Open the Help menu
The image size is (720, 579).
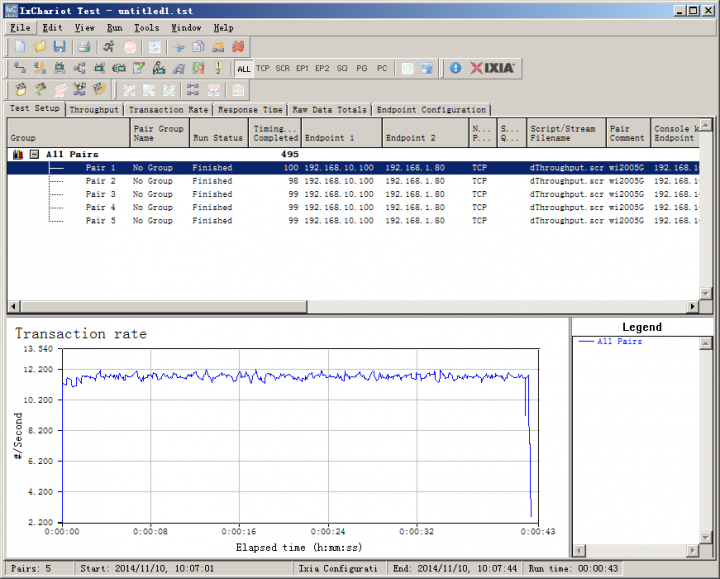[223, 28]
